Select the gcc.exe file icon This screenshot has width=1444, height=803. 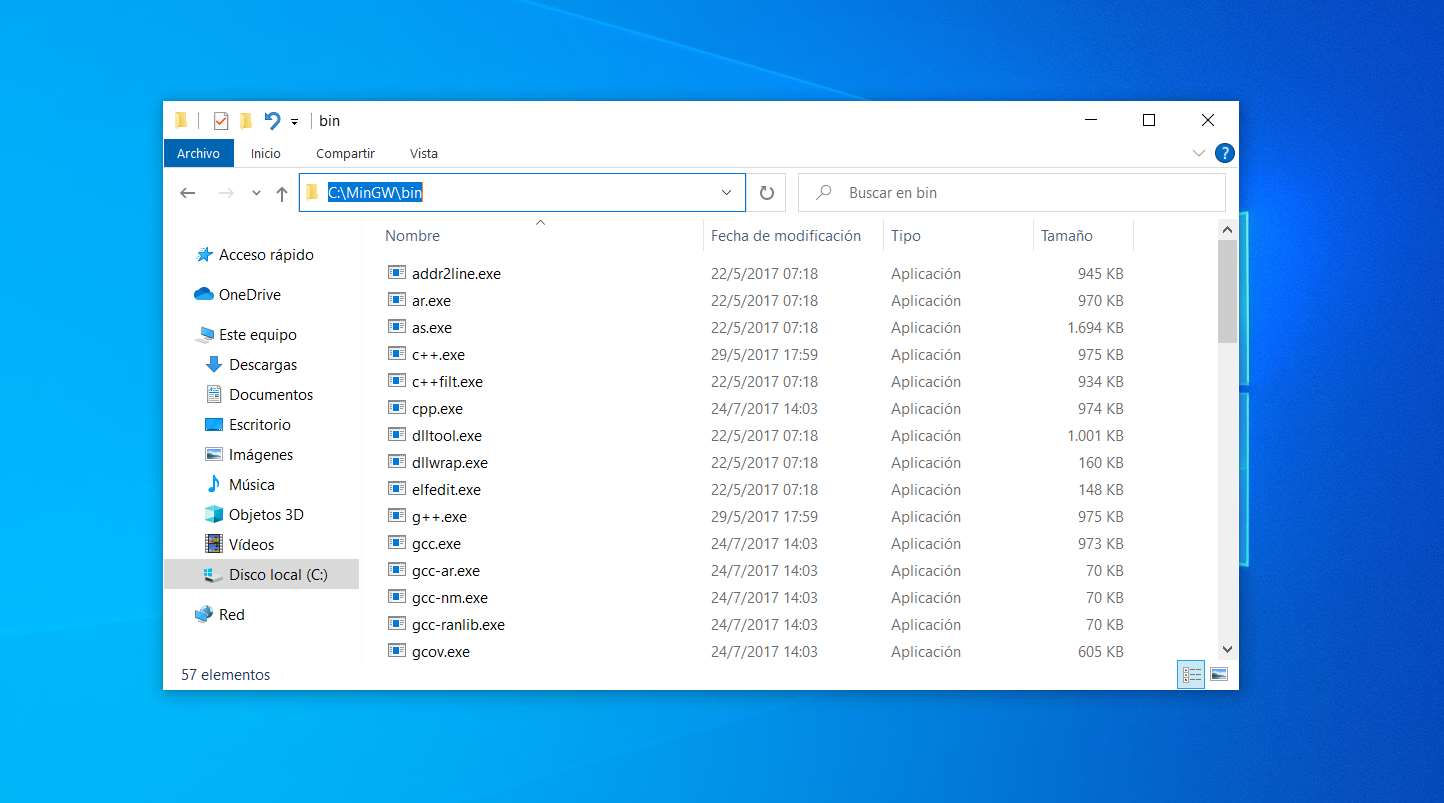coord(397,544)
